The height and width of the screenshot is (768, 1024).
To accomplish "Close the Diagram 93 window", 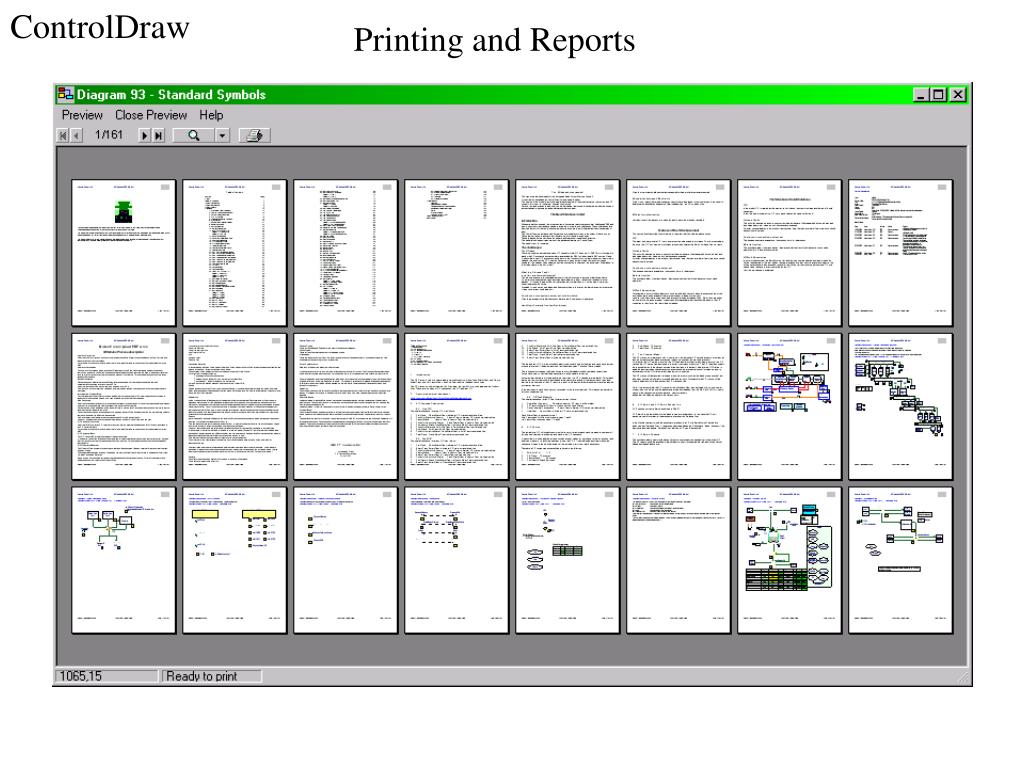I will click(957, 95).
